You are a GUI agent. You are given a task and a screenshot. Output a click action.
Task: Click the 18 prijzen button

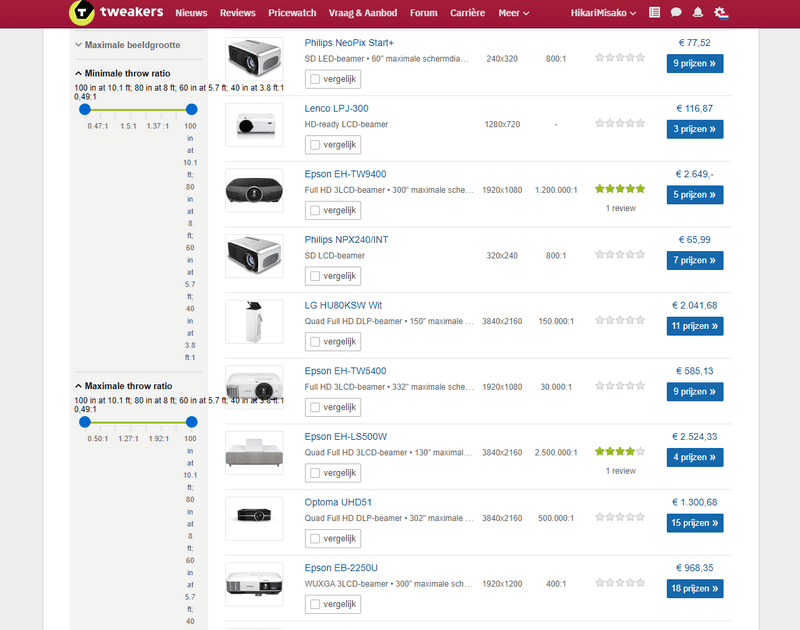pos(694,589)
